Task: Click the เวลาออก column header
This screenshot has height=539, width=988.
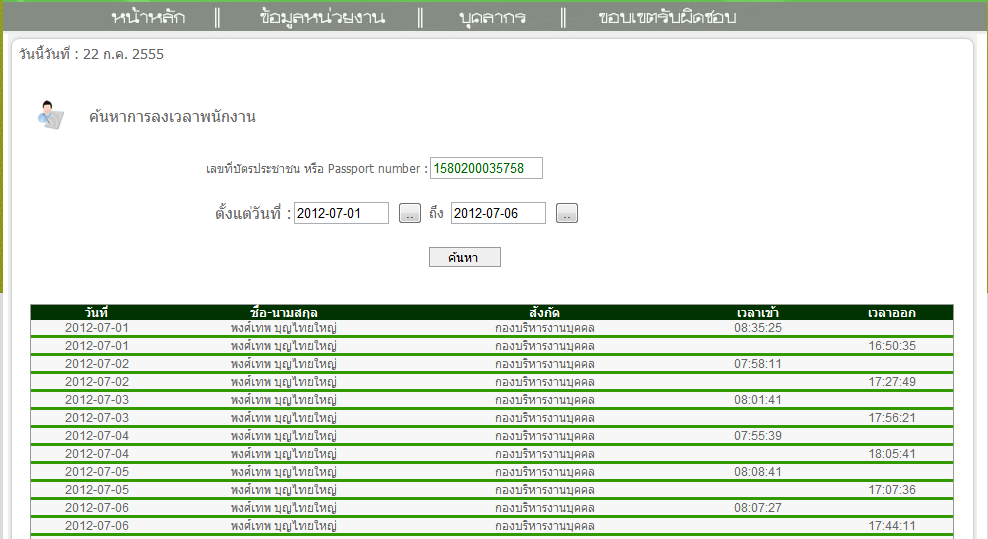Action: [892, 313]
